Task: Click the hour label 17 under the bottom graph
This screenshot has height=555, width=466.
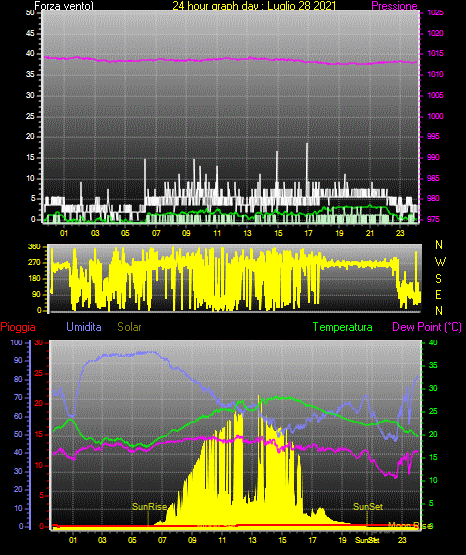Action: pos(312,540)
